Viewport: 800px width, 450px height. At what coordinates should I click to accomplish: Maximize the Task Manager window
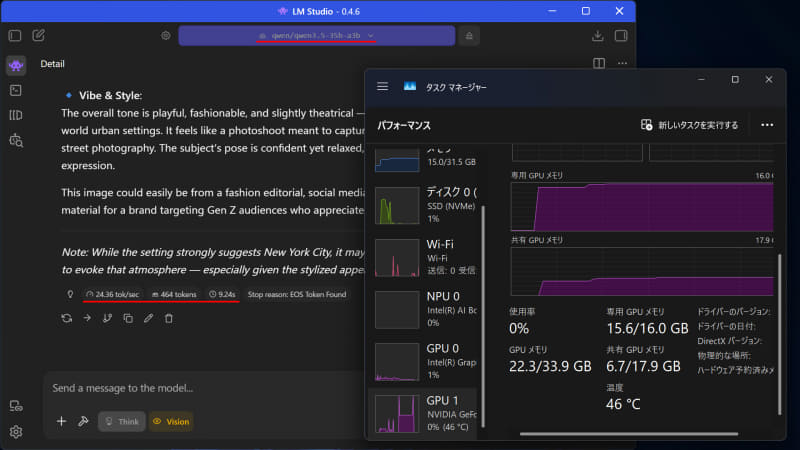(735, 80)
